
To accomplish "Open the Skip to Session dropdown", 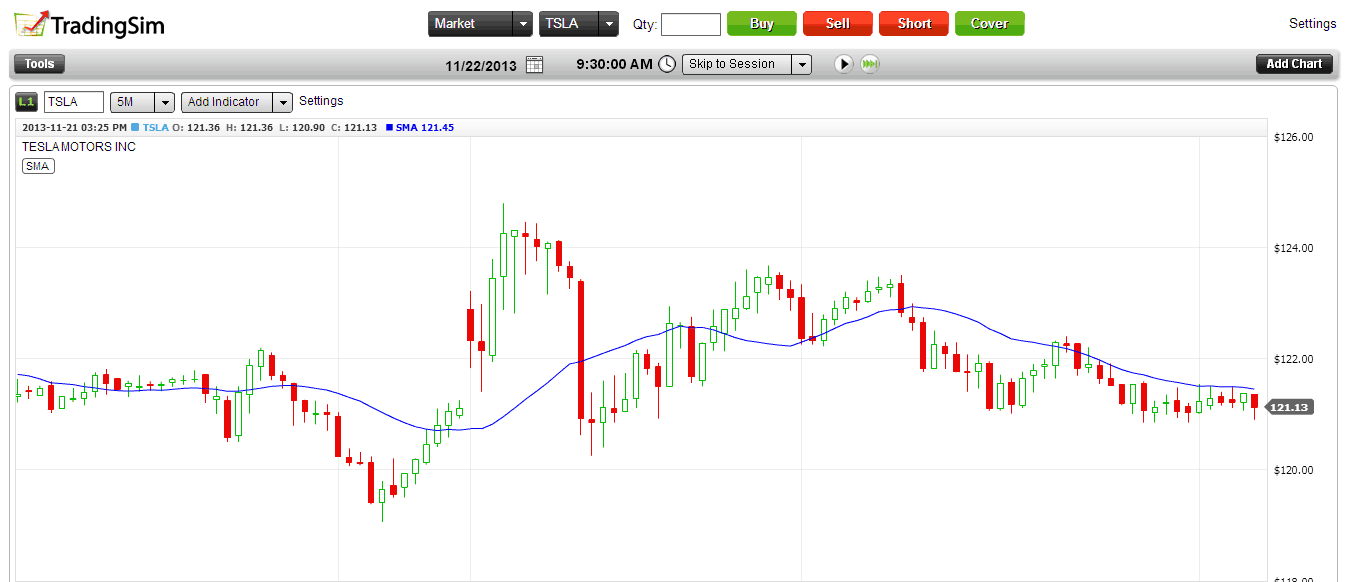I will click(x=802, y=64).
